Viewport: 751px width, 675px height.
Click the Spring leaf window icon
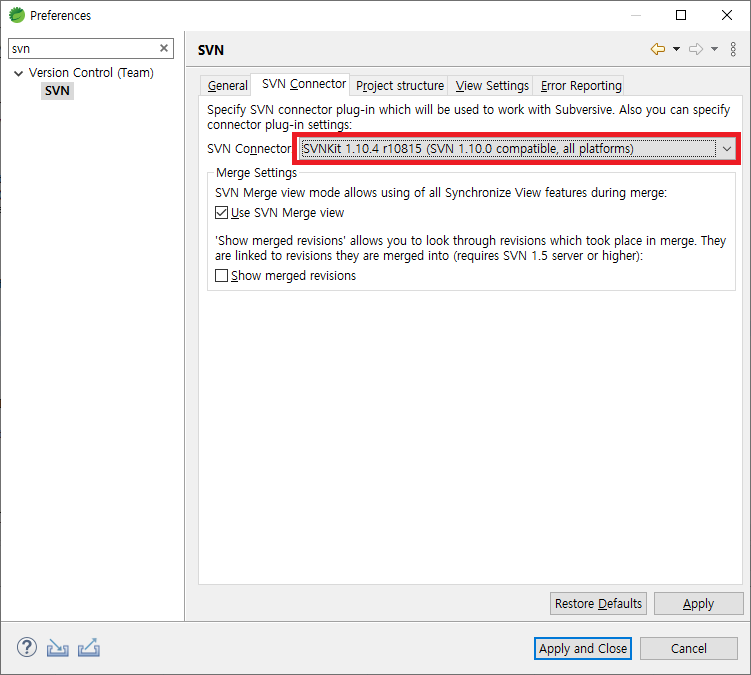coord(17,15)
